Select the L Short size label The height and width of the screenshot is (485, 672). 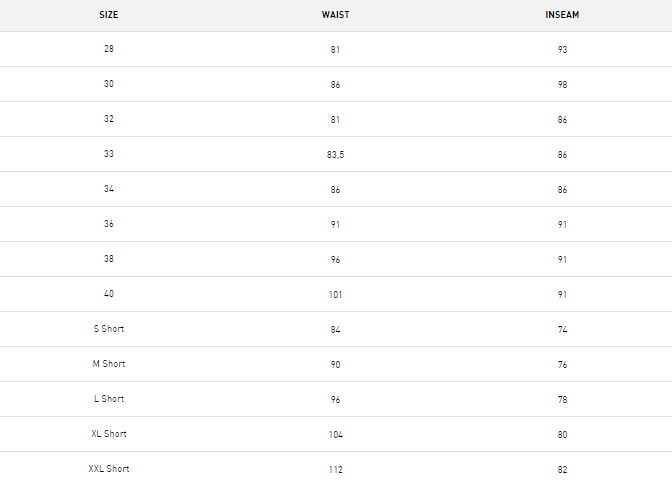coord(109,399)
